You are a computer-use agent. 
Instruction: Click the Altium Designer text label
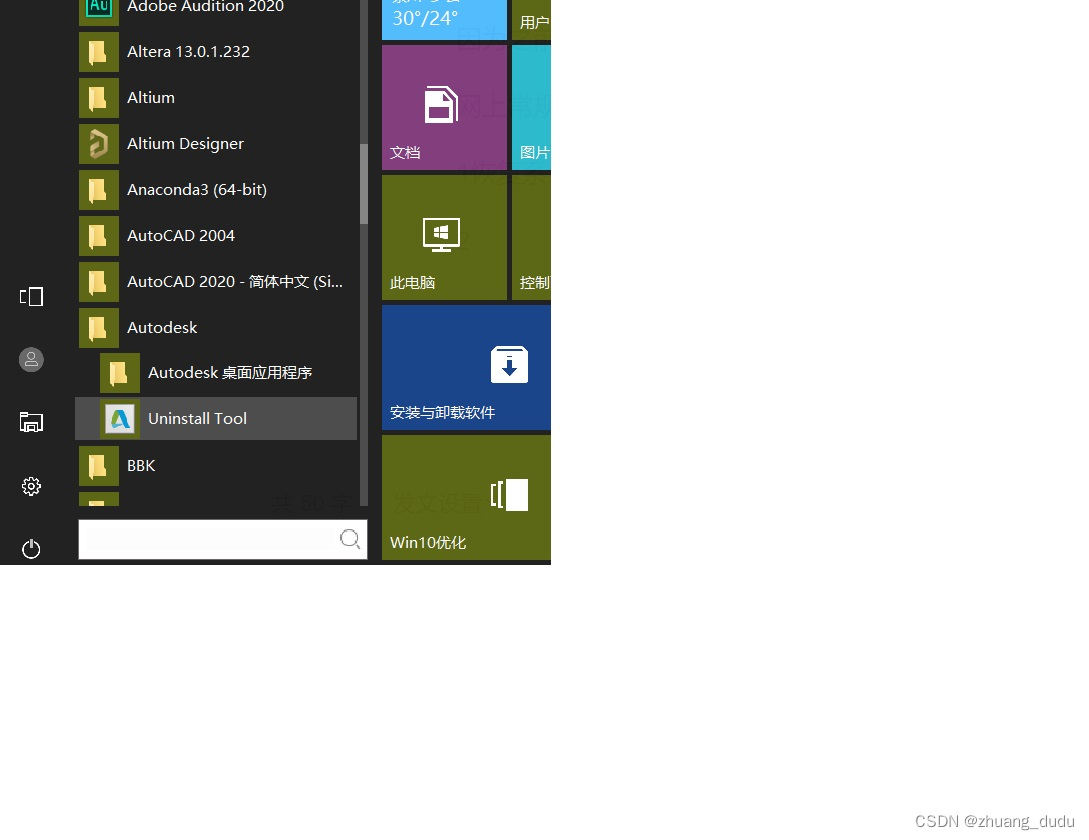click(x=185, y=144)
